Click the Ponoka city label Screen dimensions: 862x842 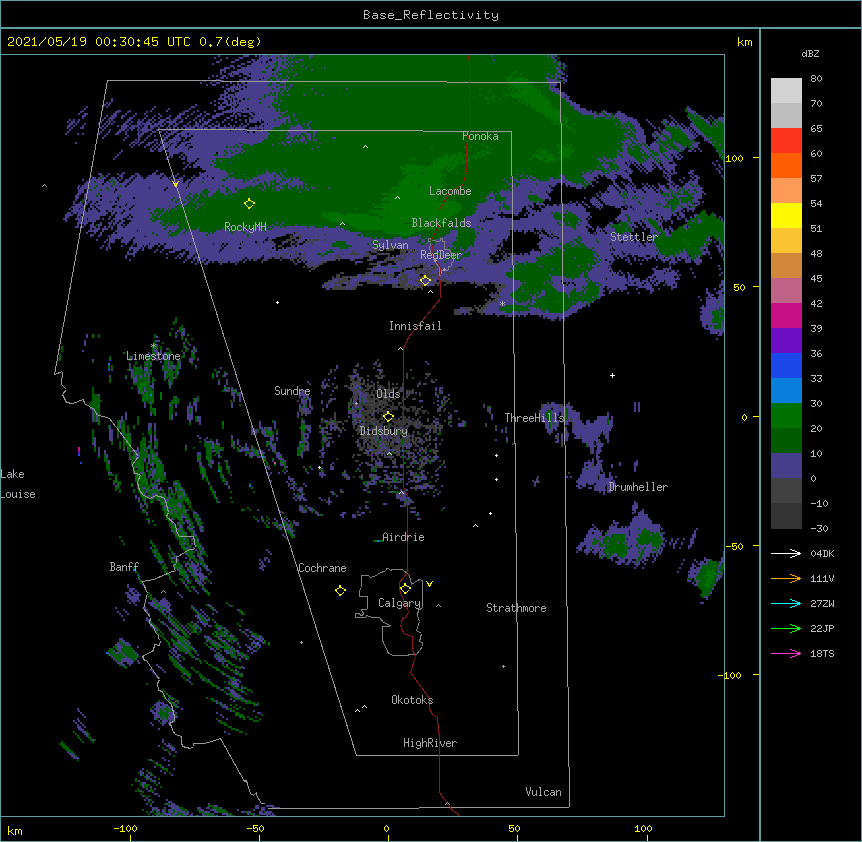480,136
